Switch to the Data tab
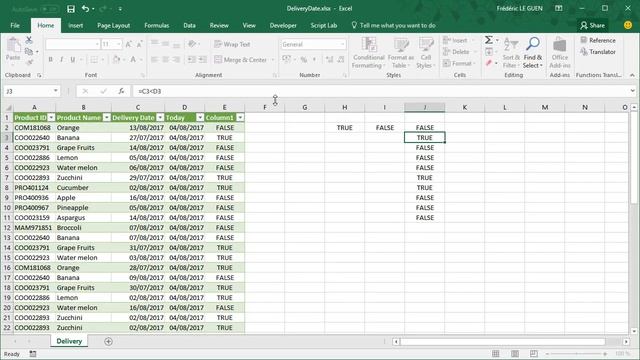Screen dimensions: 640x360 189,25
